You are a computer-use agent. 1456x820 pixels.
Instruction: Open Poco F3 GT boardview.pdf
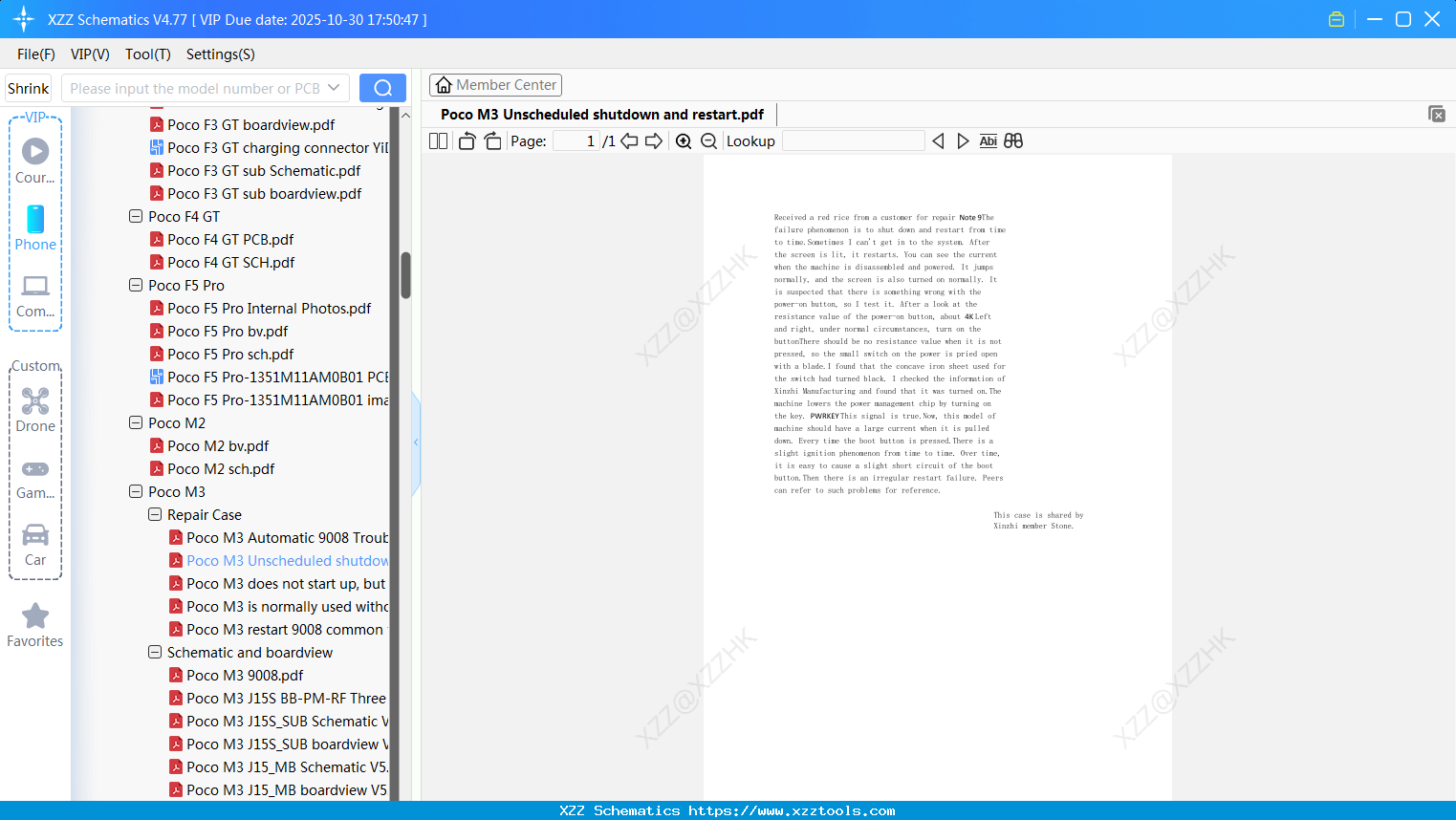pos(242,125)
